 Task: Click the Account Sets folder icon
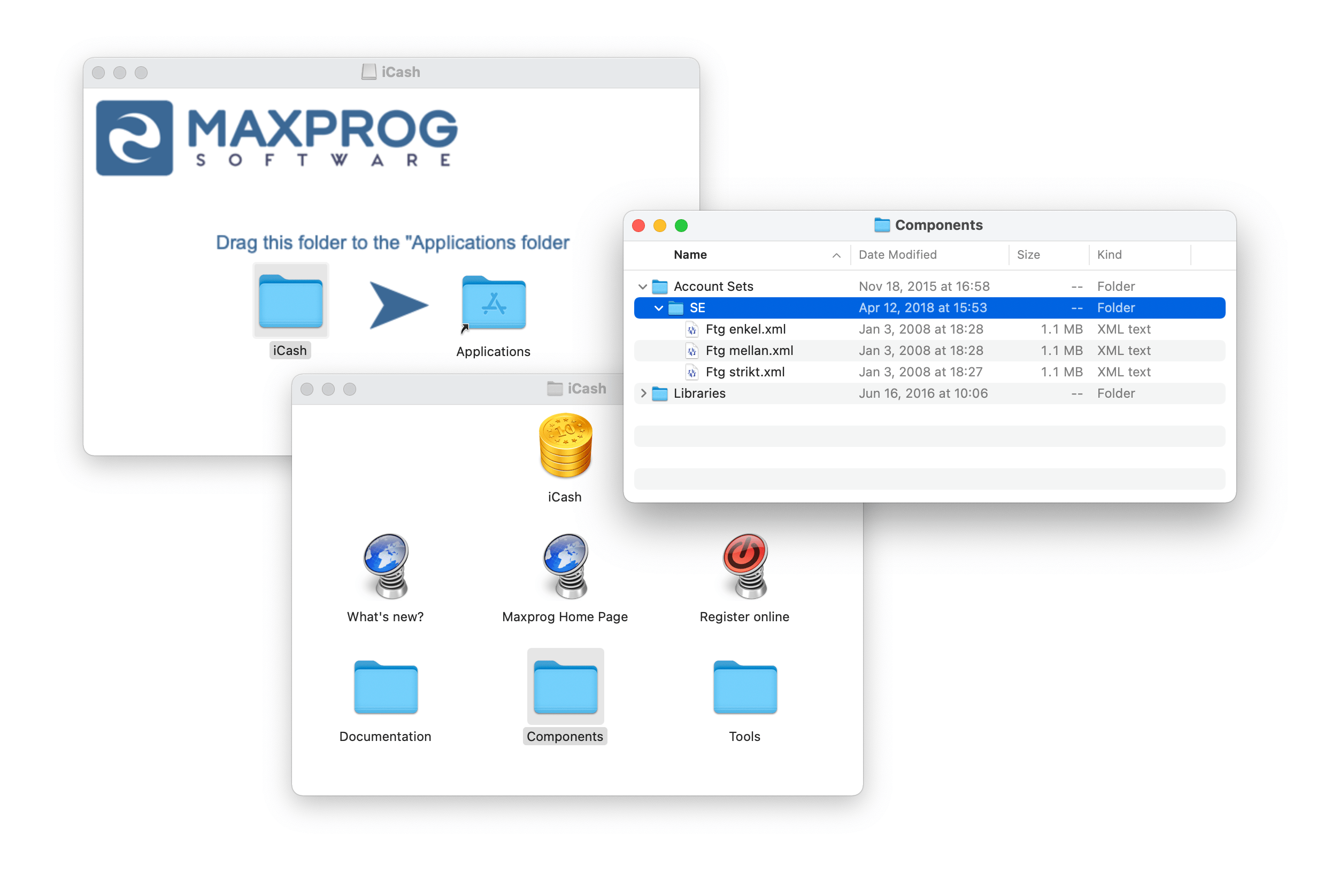tap(659, 287)
